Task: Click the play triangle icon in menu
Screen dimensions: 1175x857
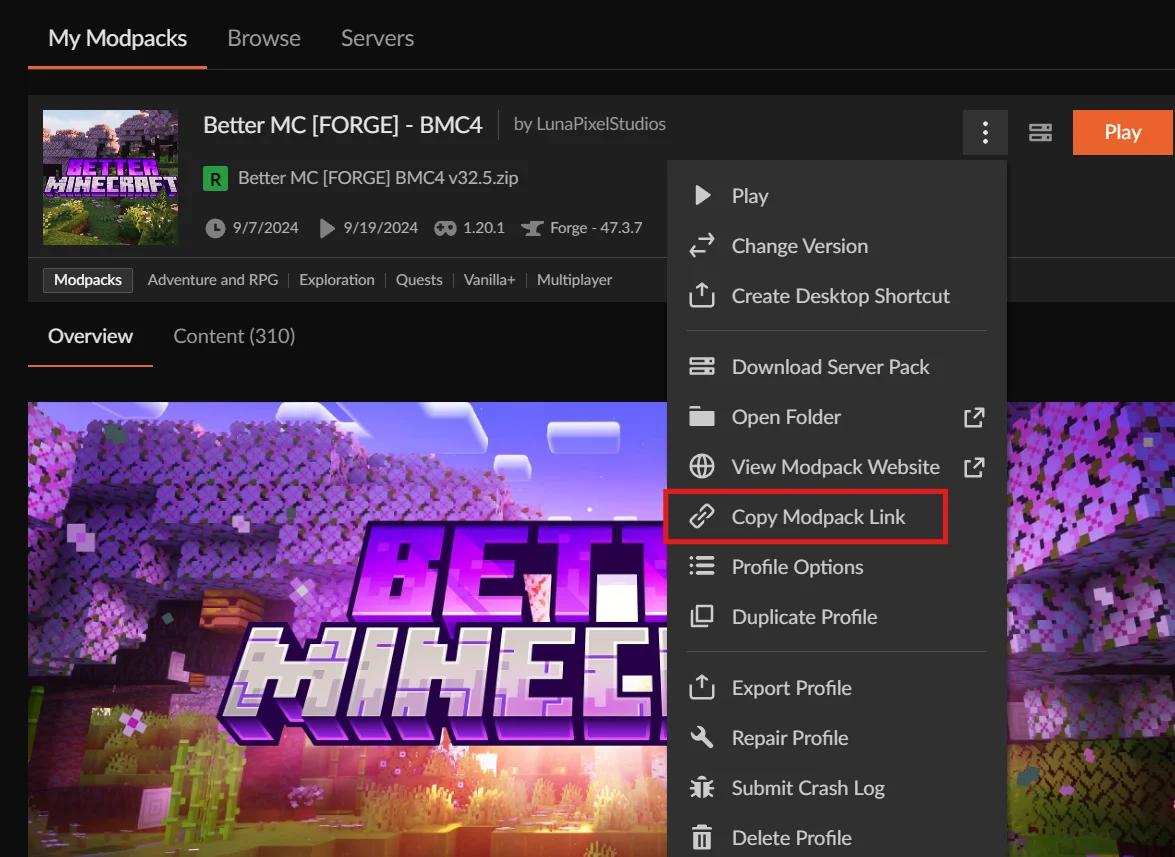Action: (x=702, y=196)
